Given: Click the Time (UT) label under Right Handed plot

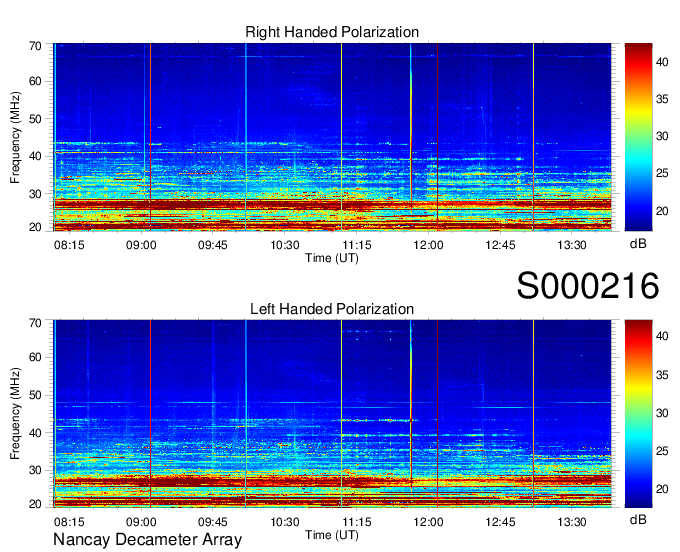Looking at the screenshot, I should [332, 258].
